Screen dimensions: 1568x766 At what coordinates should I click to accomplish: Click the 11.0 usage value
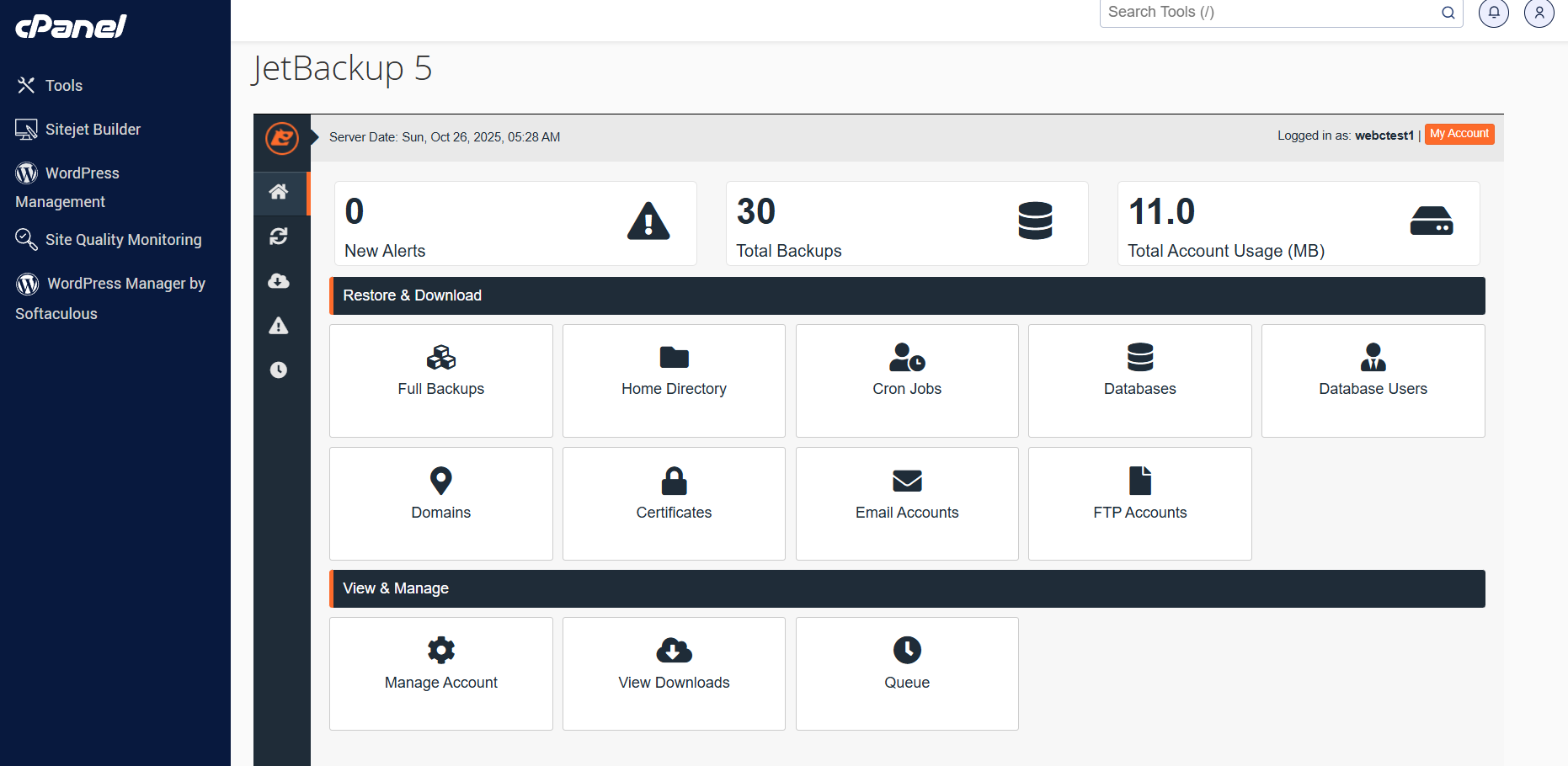pyautogui.click(x=1161, y=211)
